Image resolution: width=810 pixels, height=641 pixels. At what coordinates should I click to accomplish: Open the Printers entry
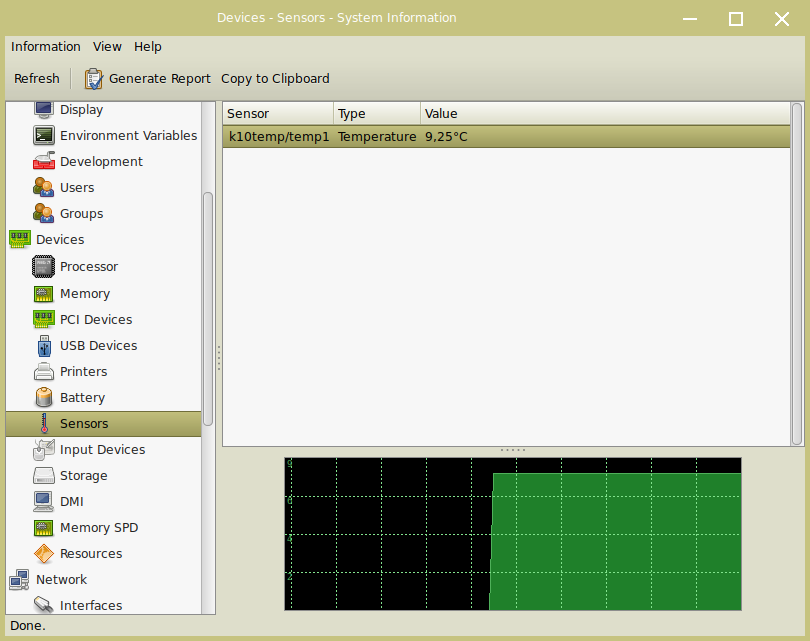pyautogui.click(x=84, y=371)
